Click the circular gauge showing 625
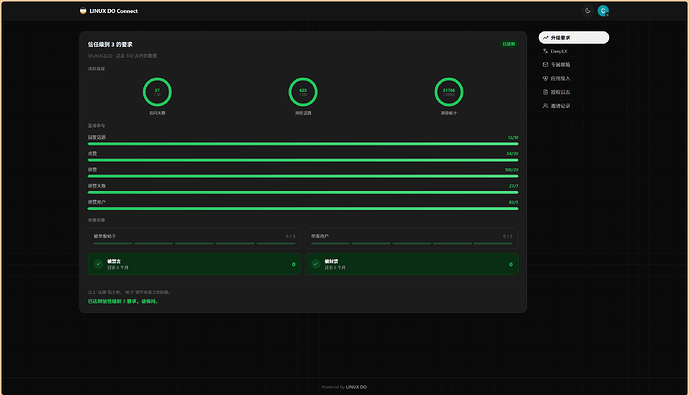Viewport: 690px width, 395px height. click(303, 92)
